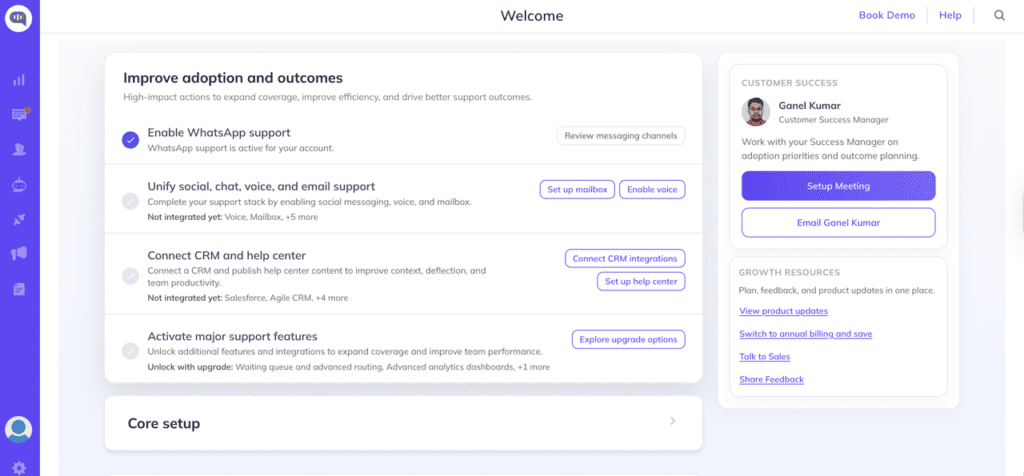Image resolution: width=1024 pixels, height=476 pixels.
Task: Click the CUSTOMER SUCCESS label
Action: tap(790, 83)
